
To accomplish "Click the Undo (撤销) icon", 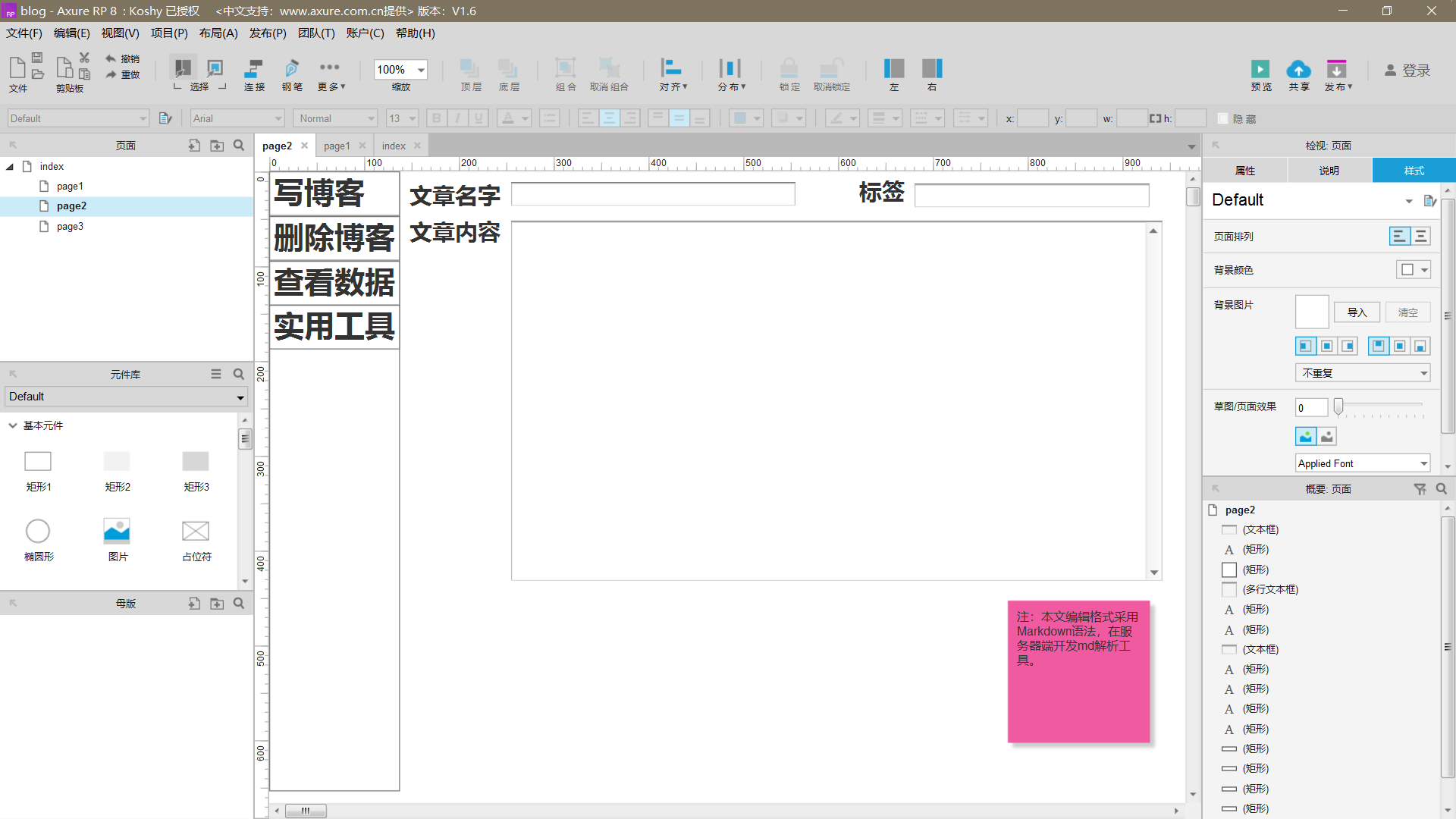I will (x=111, y=58).
